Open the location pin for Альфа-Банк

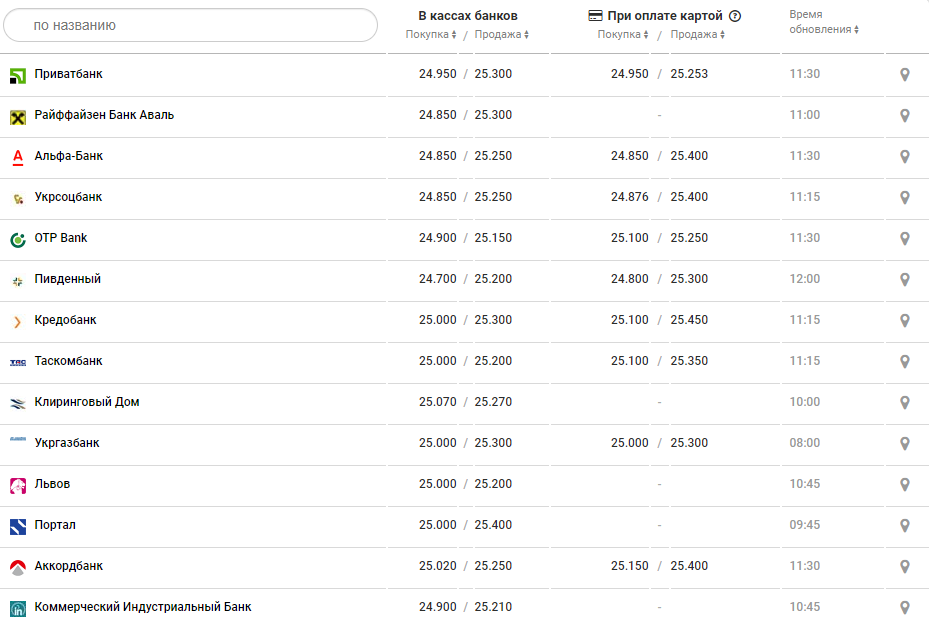tap(904, 157)
